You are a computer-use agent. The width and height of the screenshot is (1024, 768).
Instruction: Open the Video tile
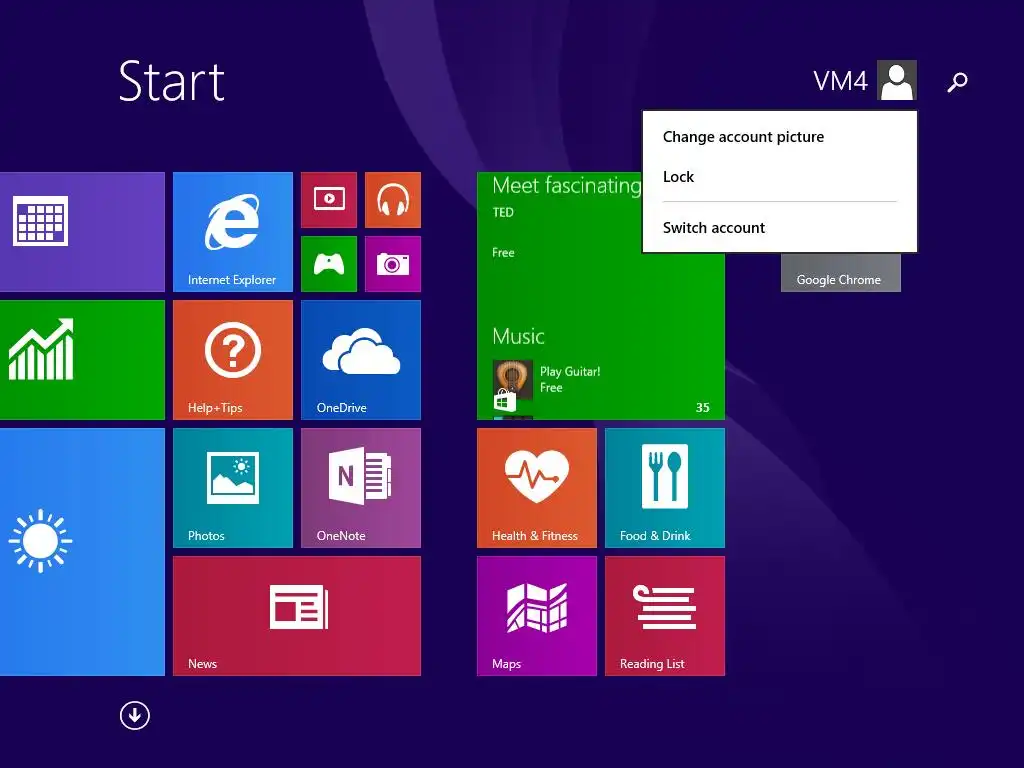point(328,200)
